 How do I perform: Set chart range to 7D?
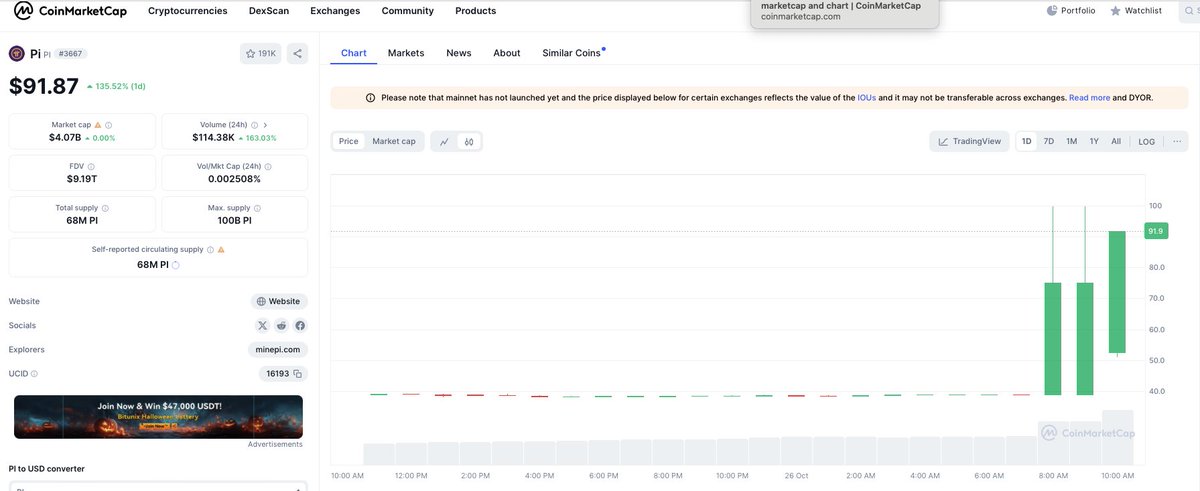pyautogui.click(x=1048, y=141)
